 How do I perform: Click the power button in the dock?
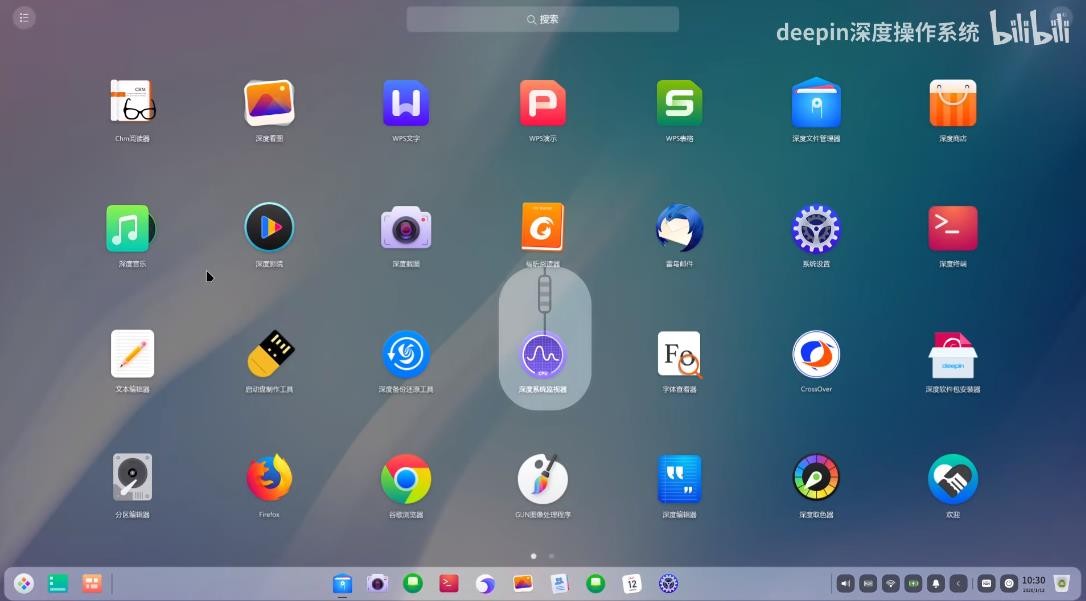(1010, 584)
